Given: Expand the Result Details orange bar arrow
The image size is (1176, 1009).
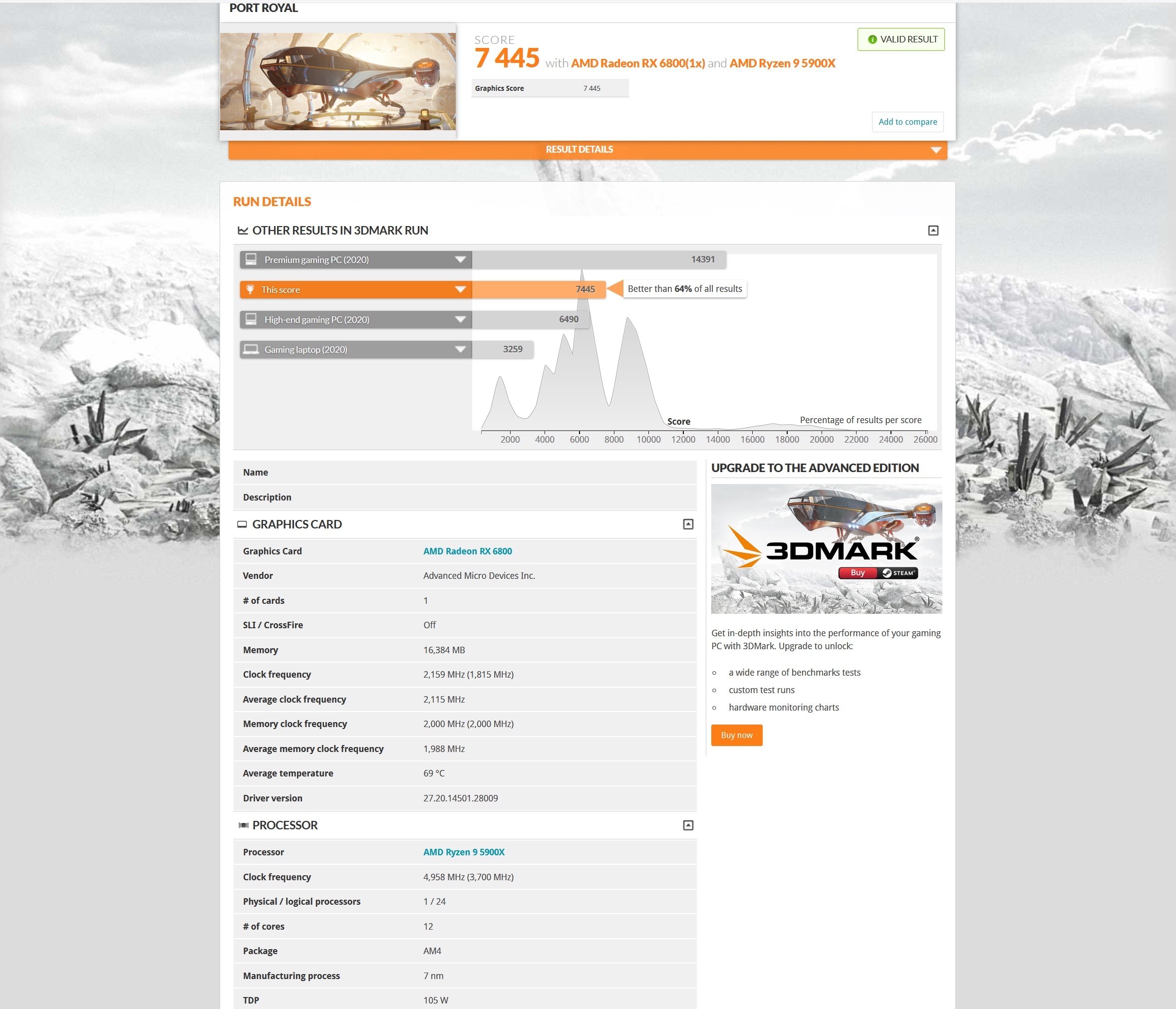Looking at the screenshot, I should coord(936,150).
